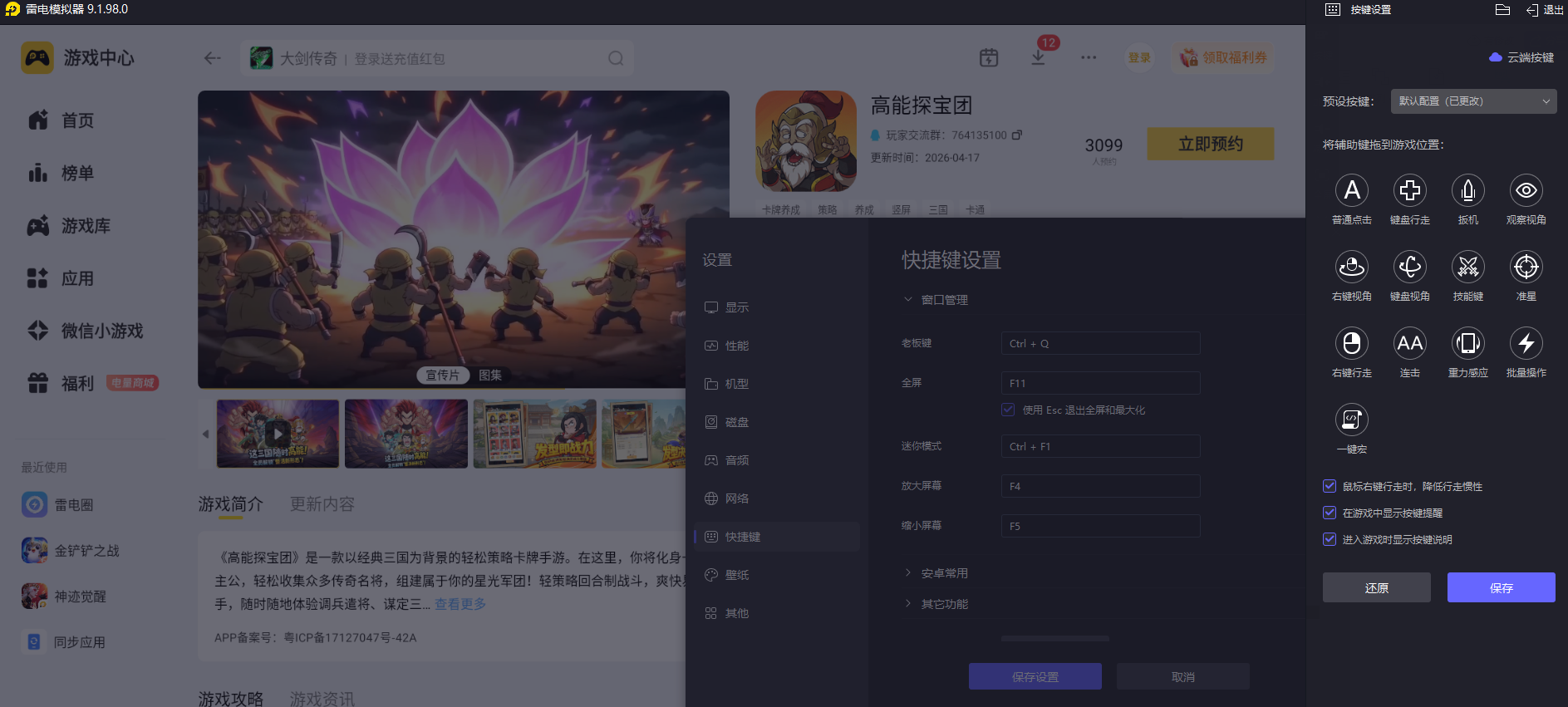Open 网络 in settings sidebar
This screenshot has height=707, width=1568.
pyautogui.click(x=777, y=498)
